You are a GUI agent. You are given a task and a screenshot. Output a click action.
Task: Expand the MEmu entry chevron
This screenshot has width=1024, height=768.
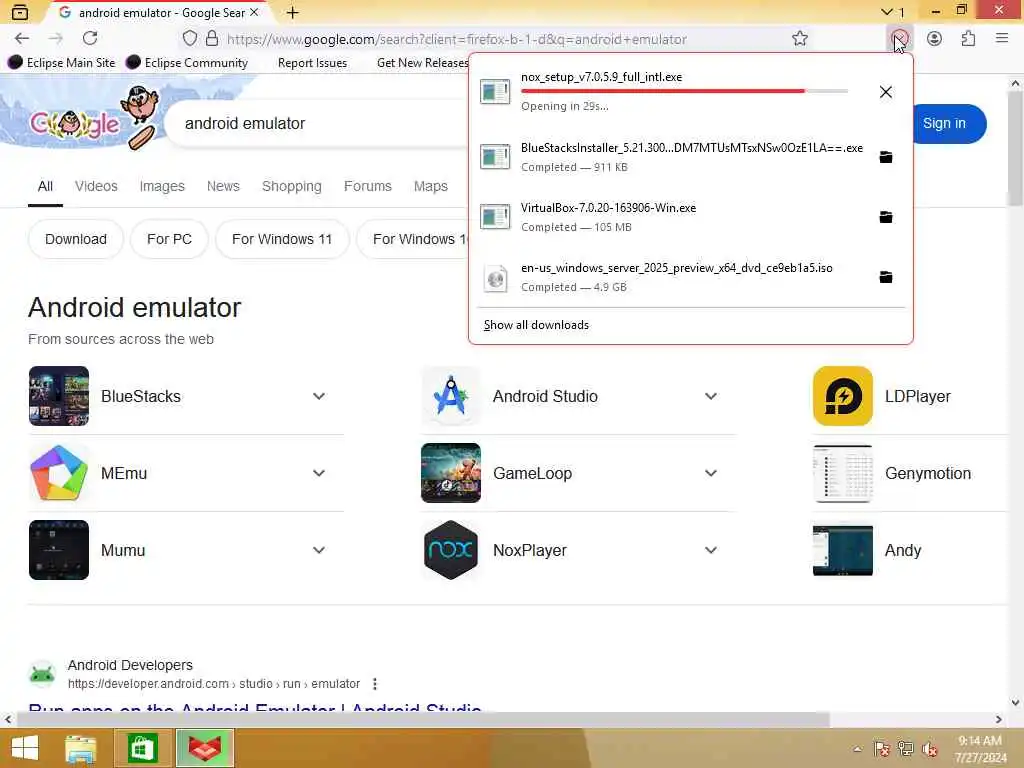319,473
